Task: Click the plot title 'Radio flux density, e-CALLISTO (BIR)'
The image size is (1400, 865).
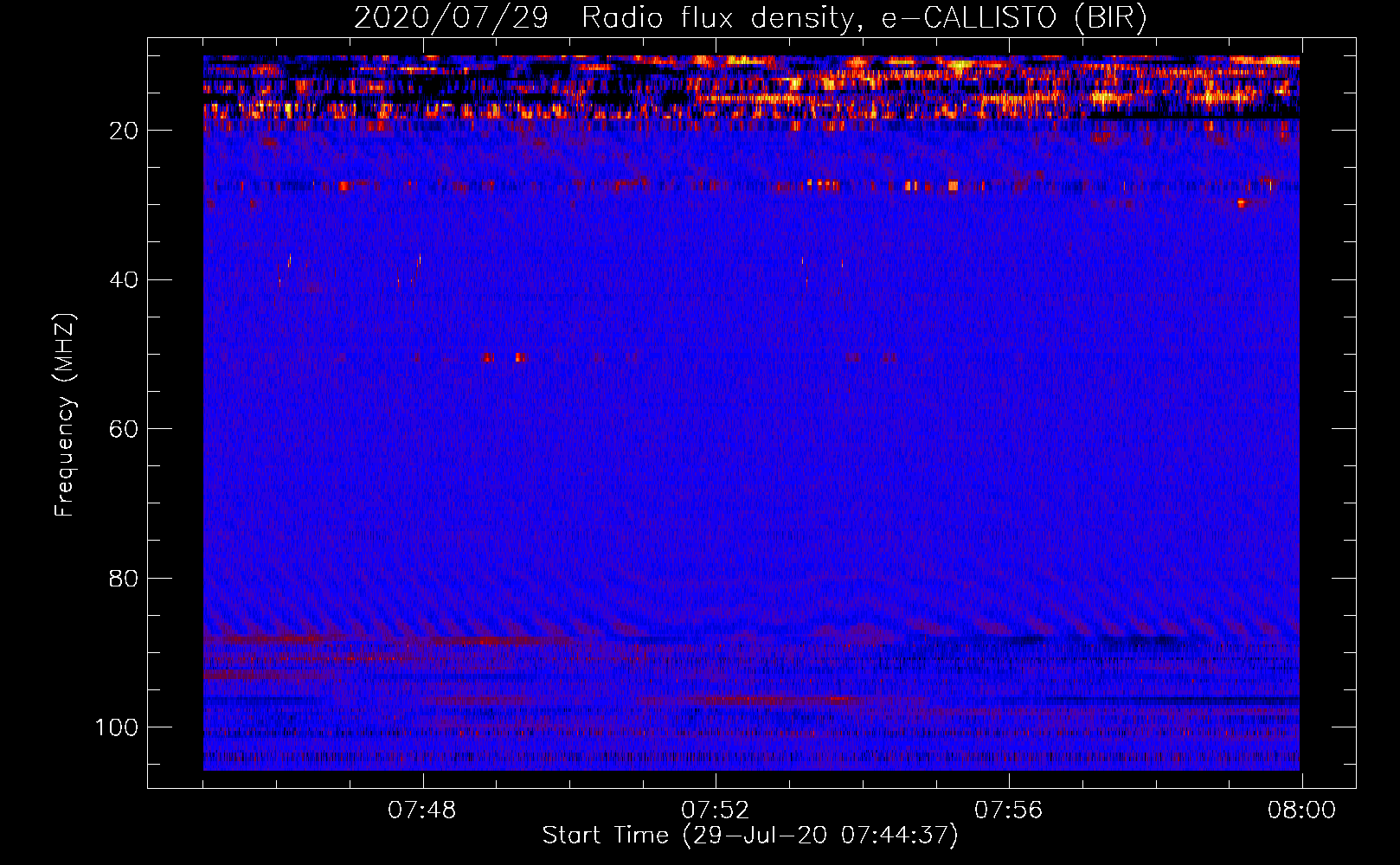Action: [x=864, y=18]
